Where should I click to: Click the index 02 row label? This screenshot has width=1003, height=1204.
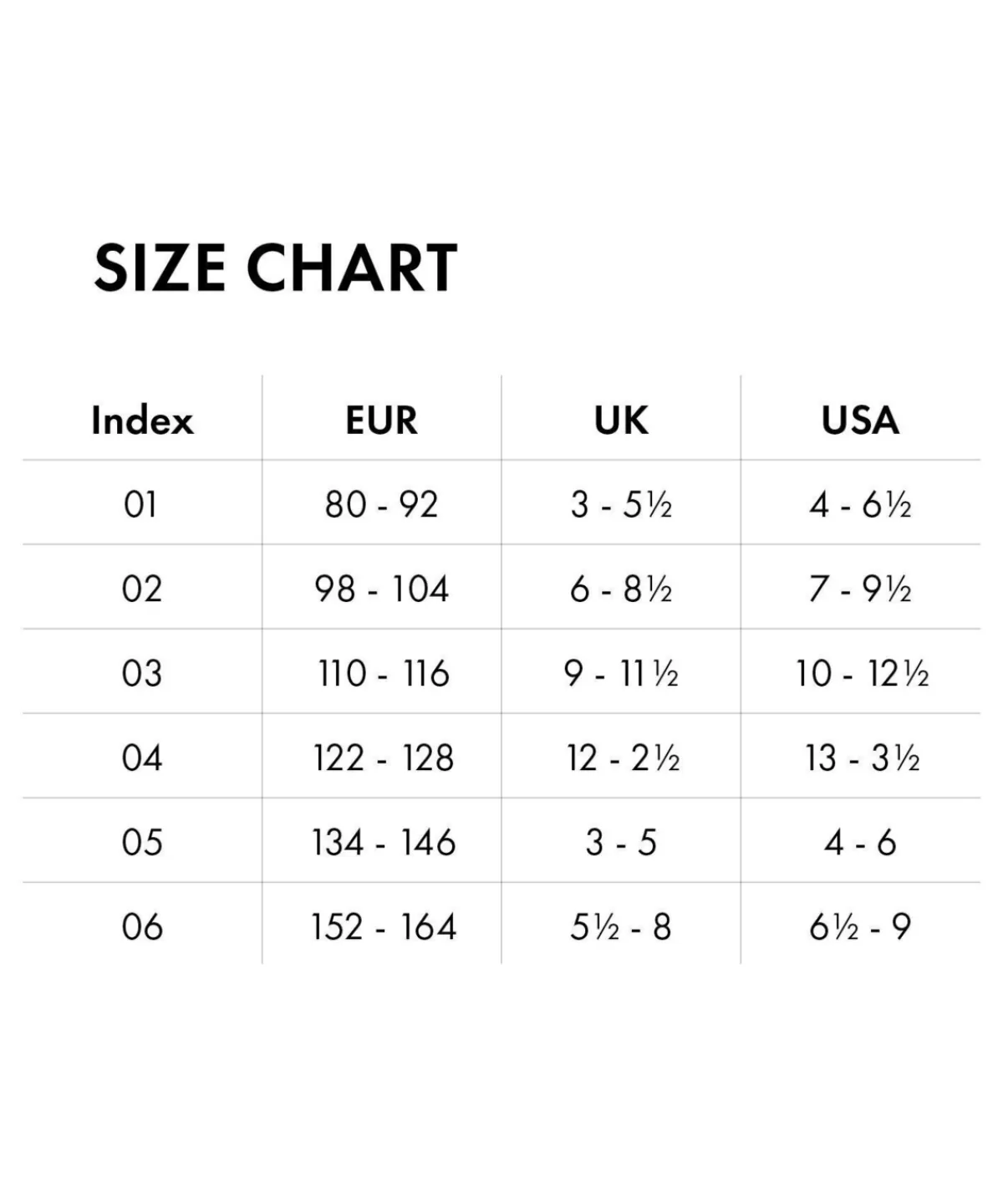click(x=141, y=589)
